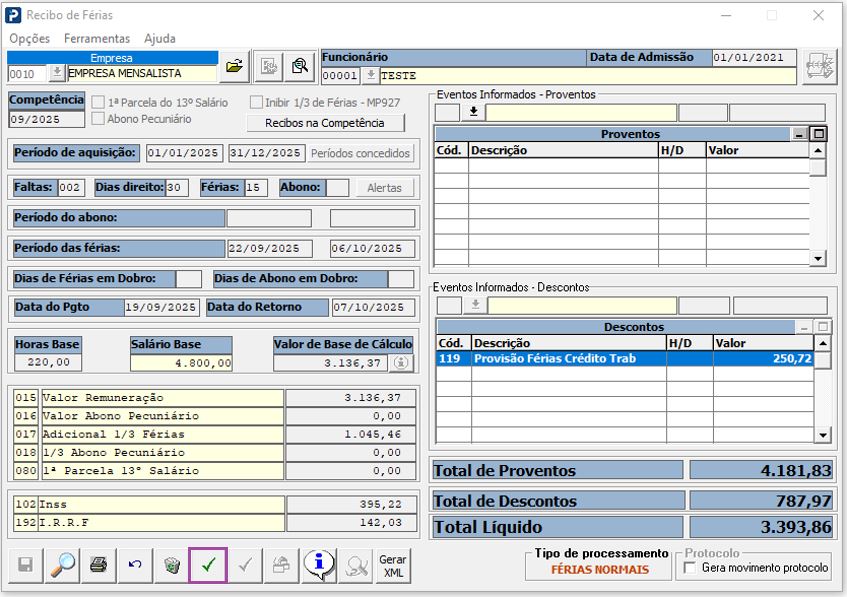Open the Ferramentas menu

[x=97, y=38]
